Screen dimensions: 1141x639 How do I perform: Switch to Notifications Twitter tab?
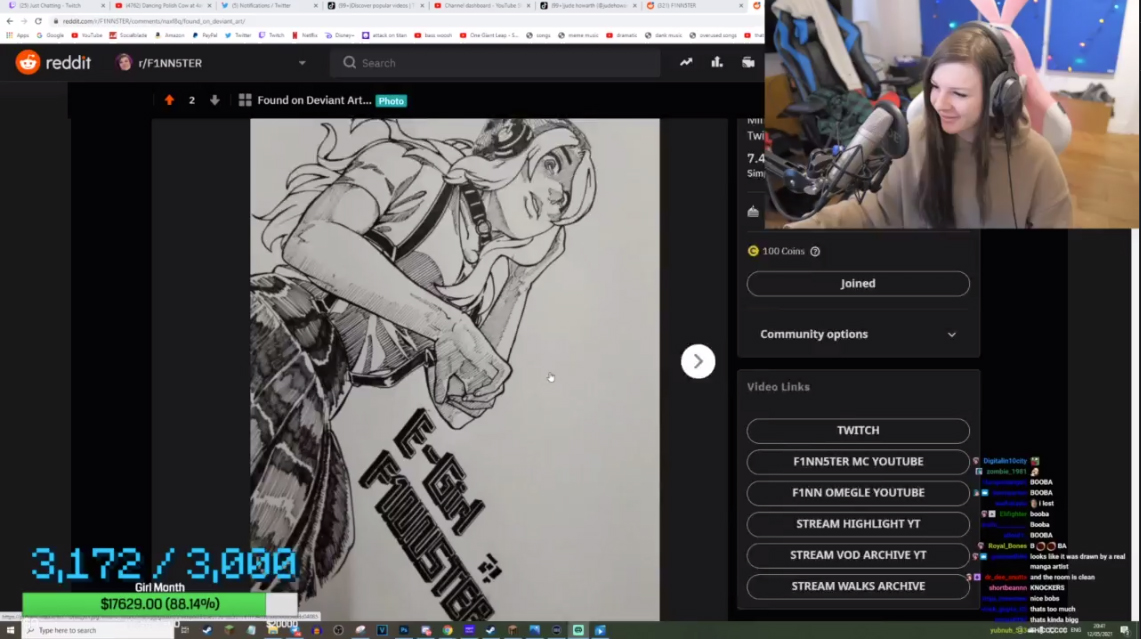[x=269, y=6]
